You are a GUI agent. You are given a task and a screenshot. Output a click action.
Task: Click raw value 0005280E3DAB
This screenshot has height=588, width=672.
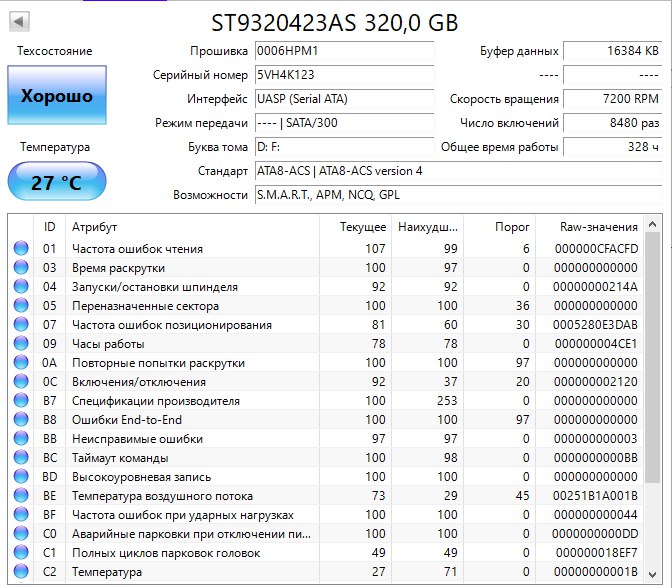click(x=595, y=324)
